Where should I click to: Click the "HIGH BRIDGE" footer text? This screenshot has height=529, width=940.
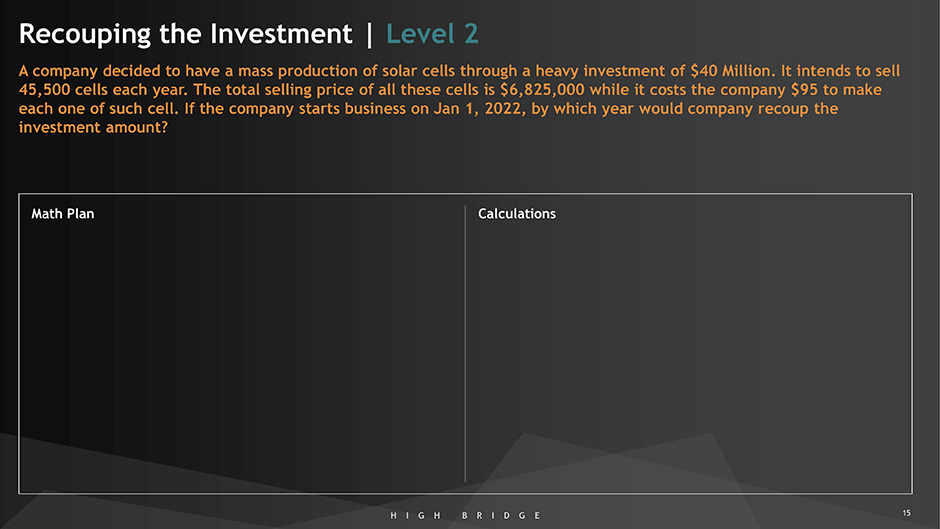click(466, 514)
